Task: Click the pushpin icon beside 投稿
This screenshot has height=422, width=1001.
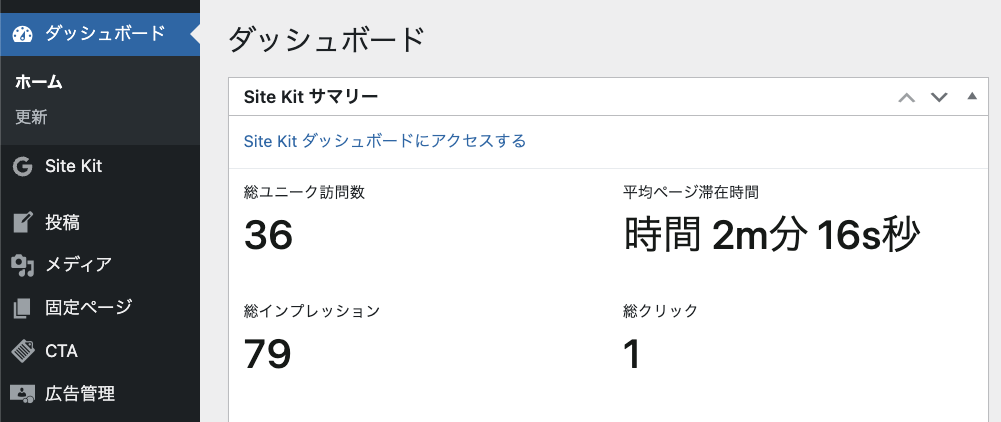Action: click(x=23, y=222)
